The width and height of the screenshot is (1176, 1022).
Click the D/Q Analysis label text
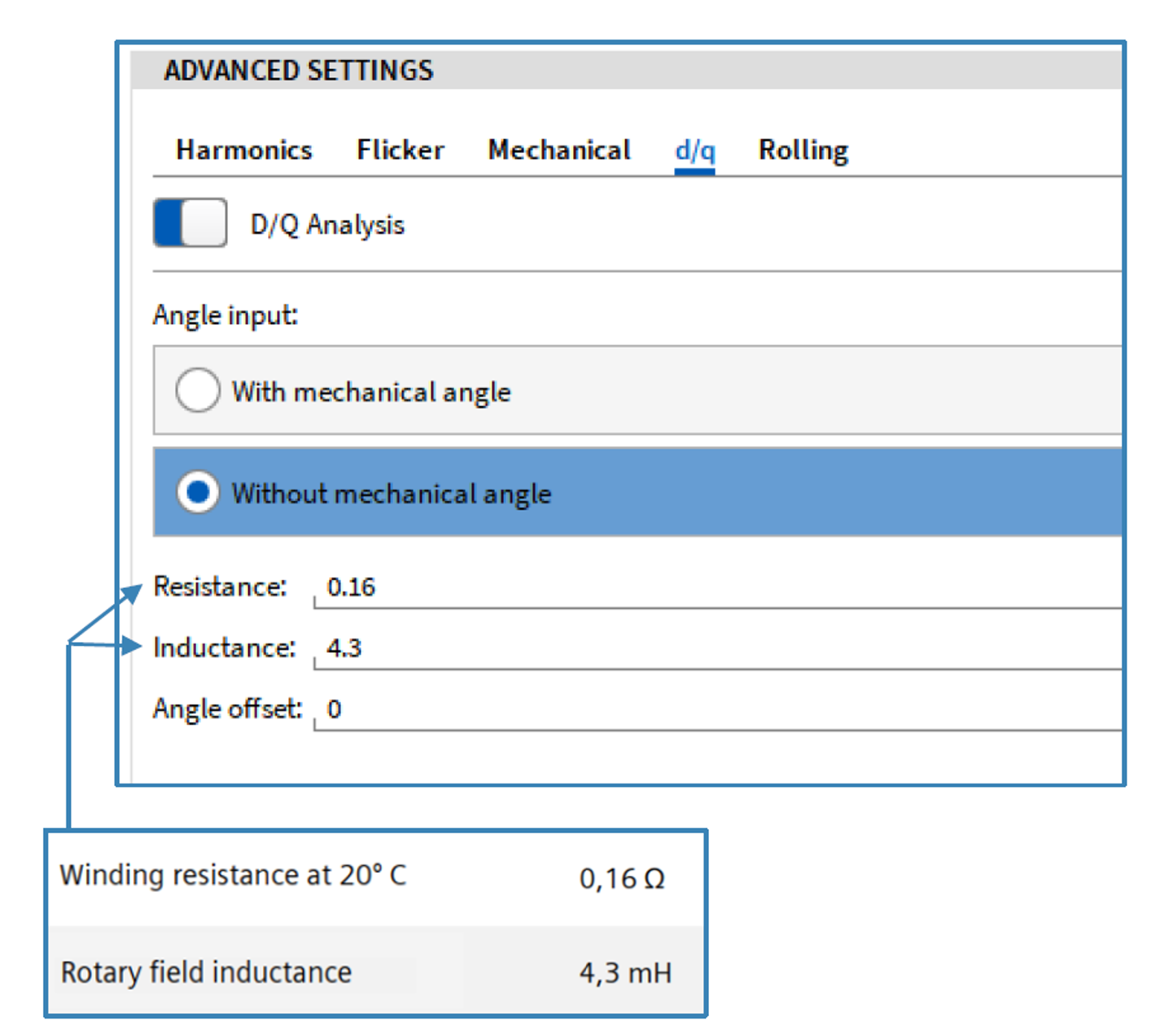[328, 225]
